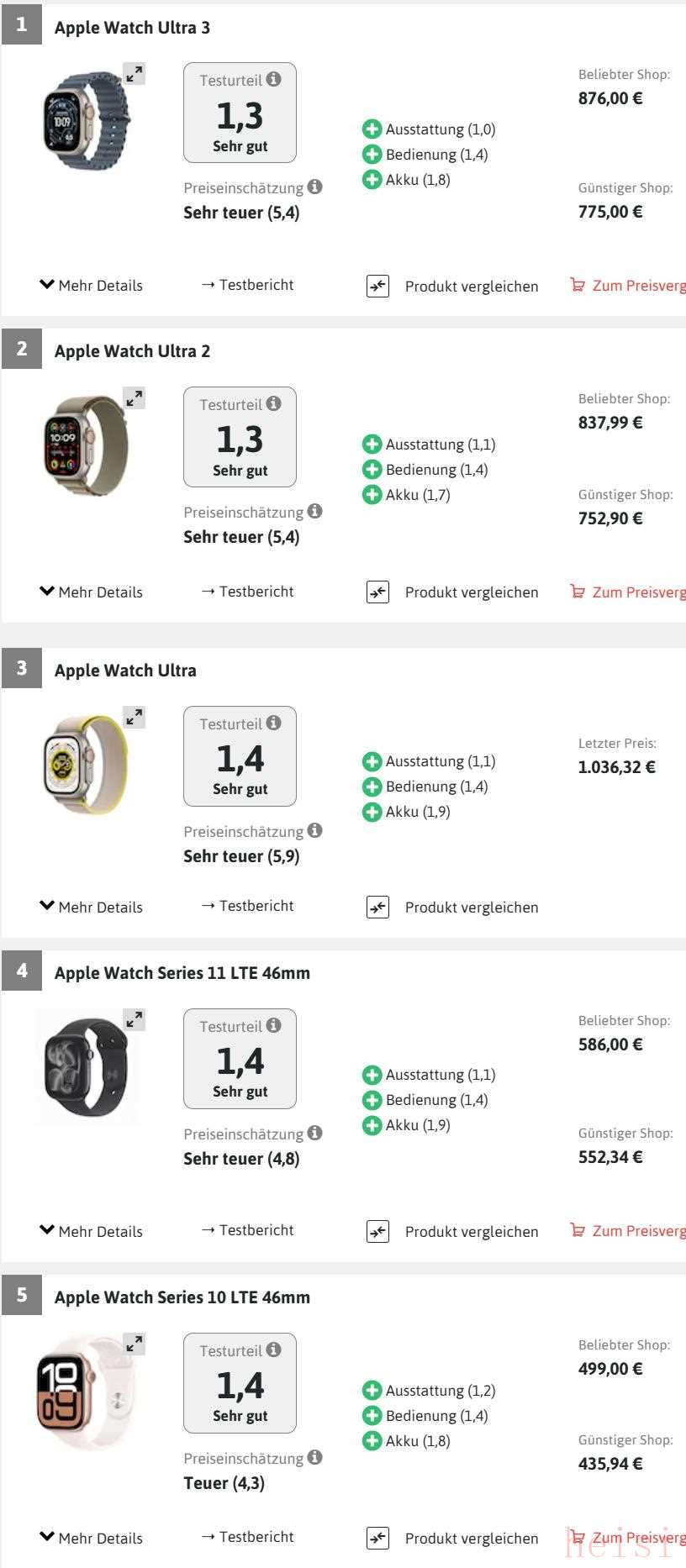Enlarge the Apple Watch Ultra 3 image
The width and height of the screenshot is (686, 1568).
[x=135, y=74]
